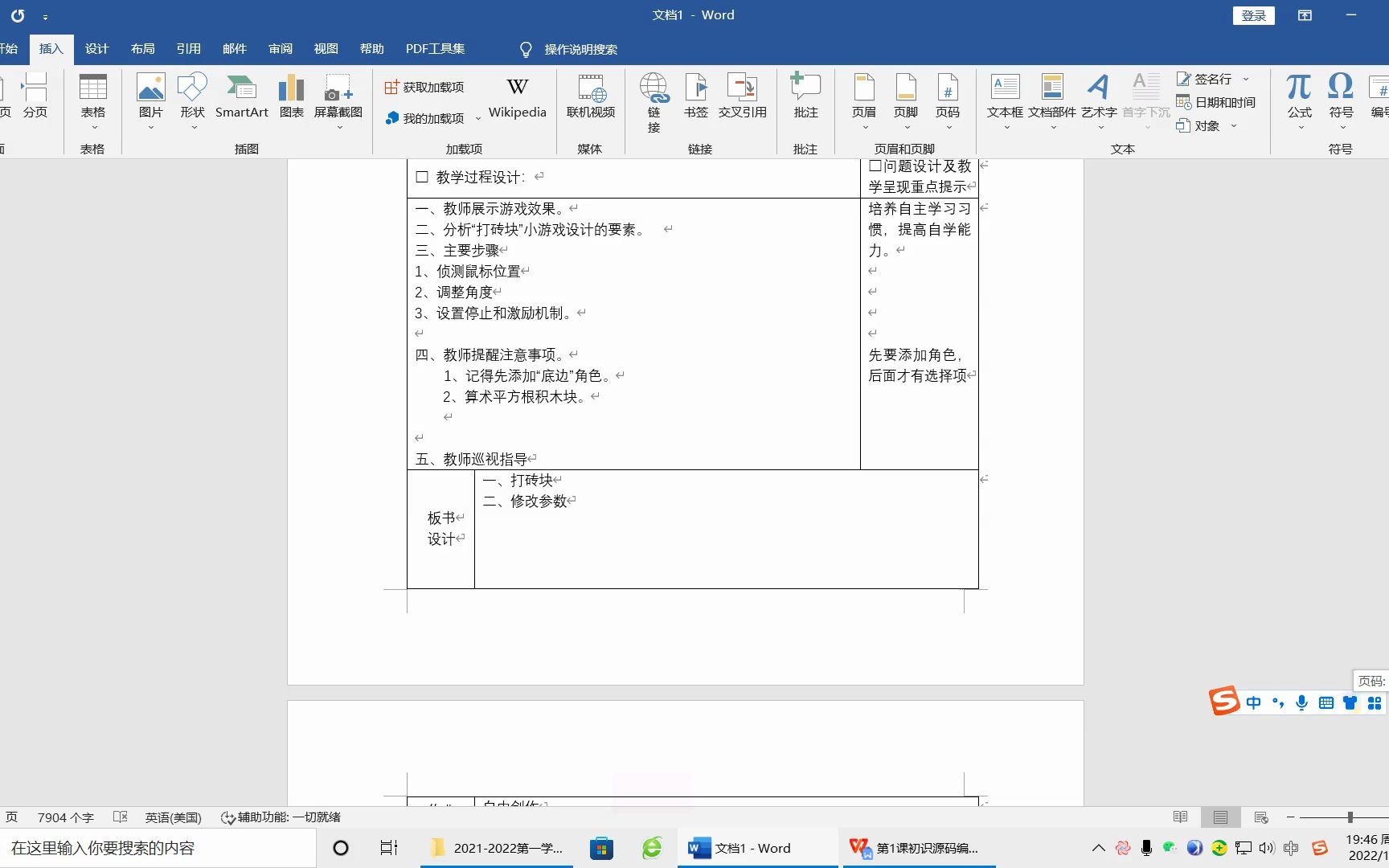Insert a chart with the 图表 icon
The image size is (1389, 868).
point(291,95)
